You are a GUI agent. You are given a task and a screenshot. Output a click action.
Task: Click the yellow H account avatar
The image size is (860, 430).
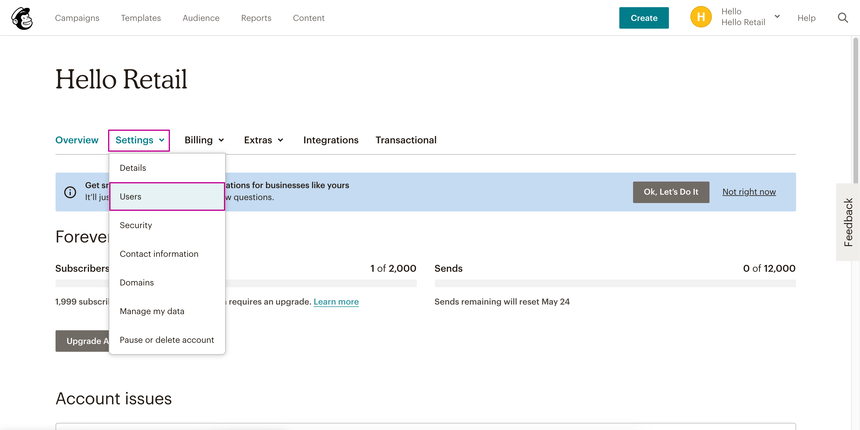(701, 17)
